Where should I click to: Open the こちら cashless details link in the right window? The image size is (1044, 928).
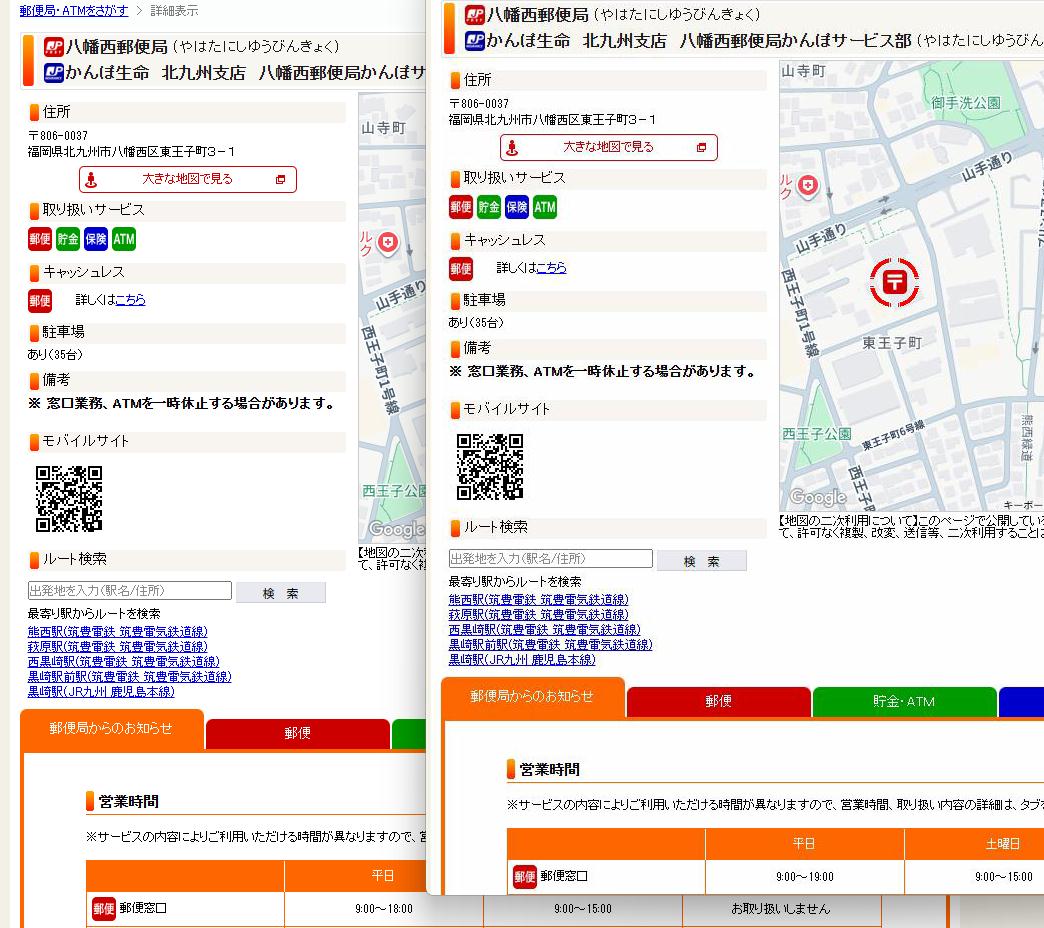click(551, 268)
